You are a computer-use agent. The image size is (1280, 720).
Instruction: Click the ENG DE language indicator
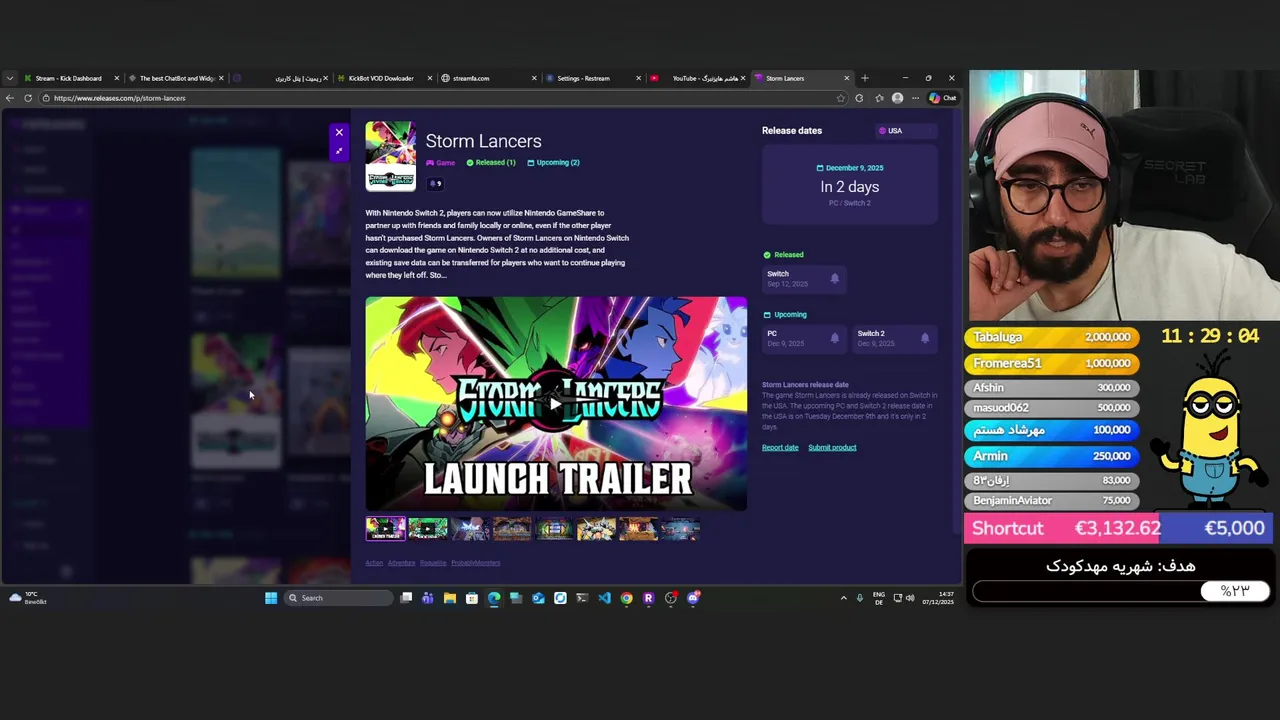879,598
